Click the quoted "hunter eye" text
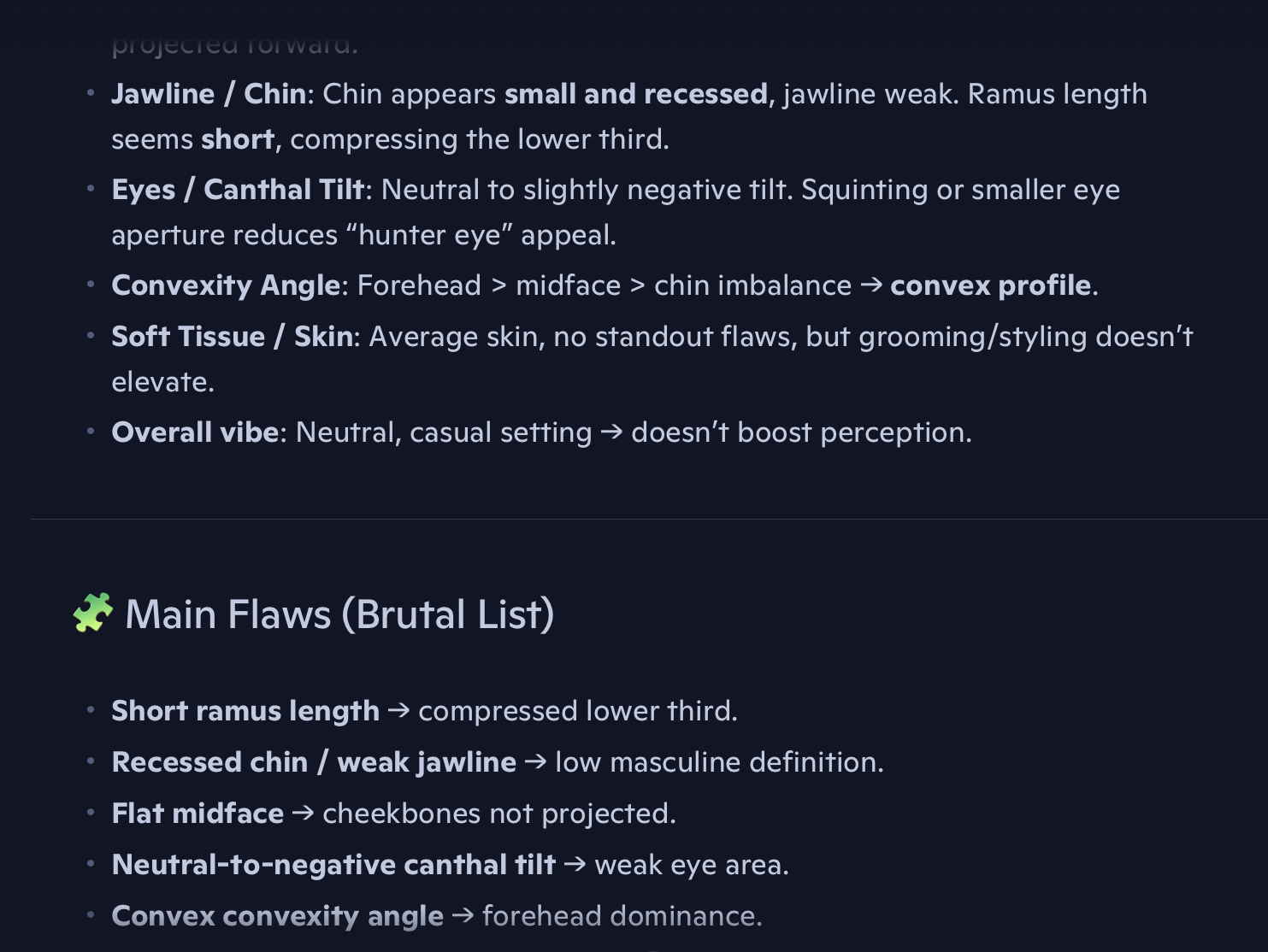 429,235
